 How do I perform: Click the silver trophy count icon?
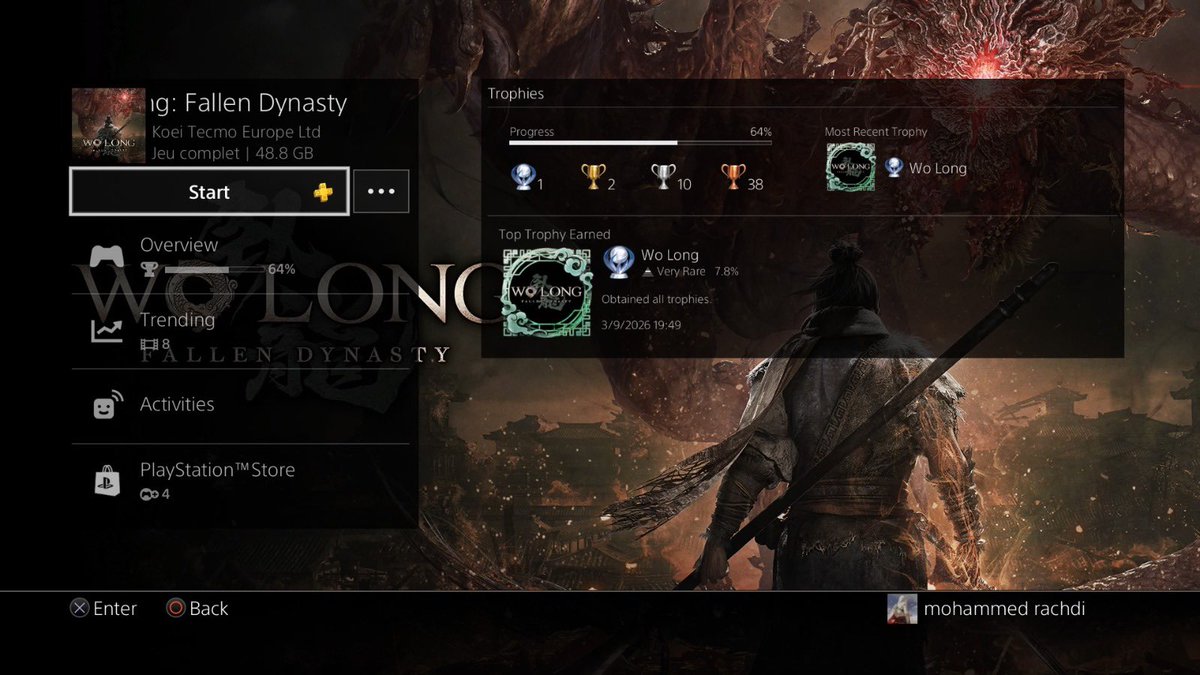662,177
